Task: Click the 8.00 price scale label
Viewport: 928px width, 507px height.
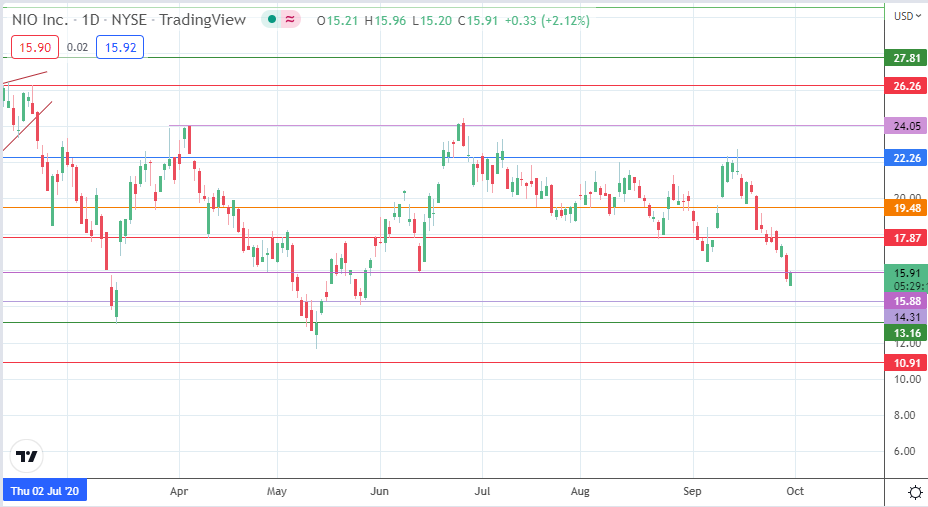Action: 904,415
